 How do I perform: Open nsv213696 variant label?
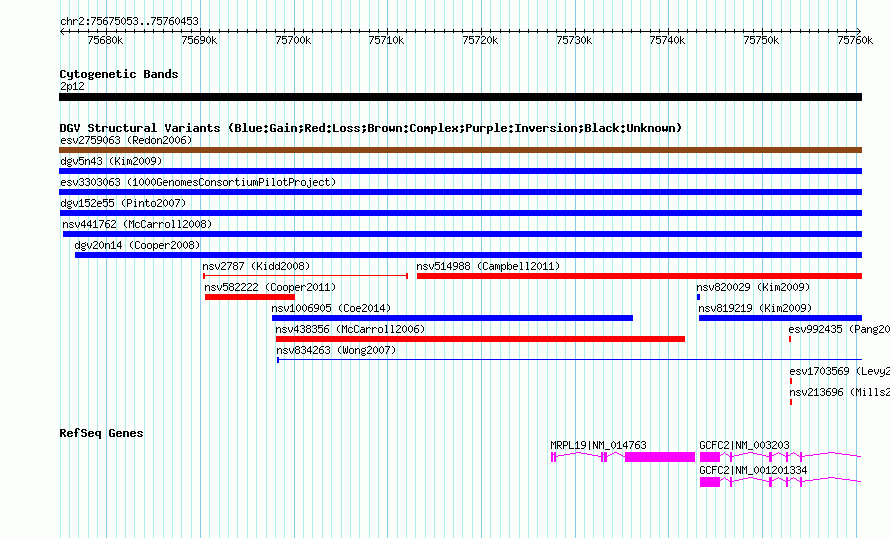coord(839,392)
